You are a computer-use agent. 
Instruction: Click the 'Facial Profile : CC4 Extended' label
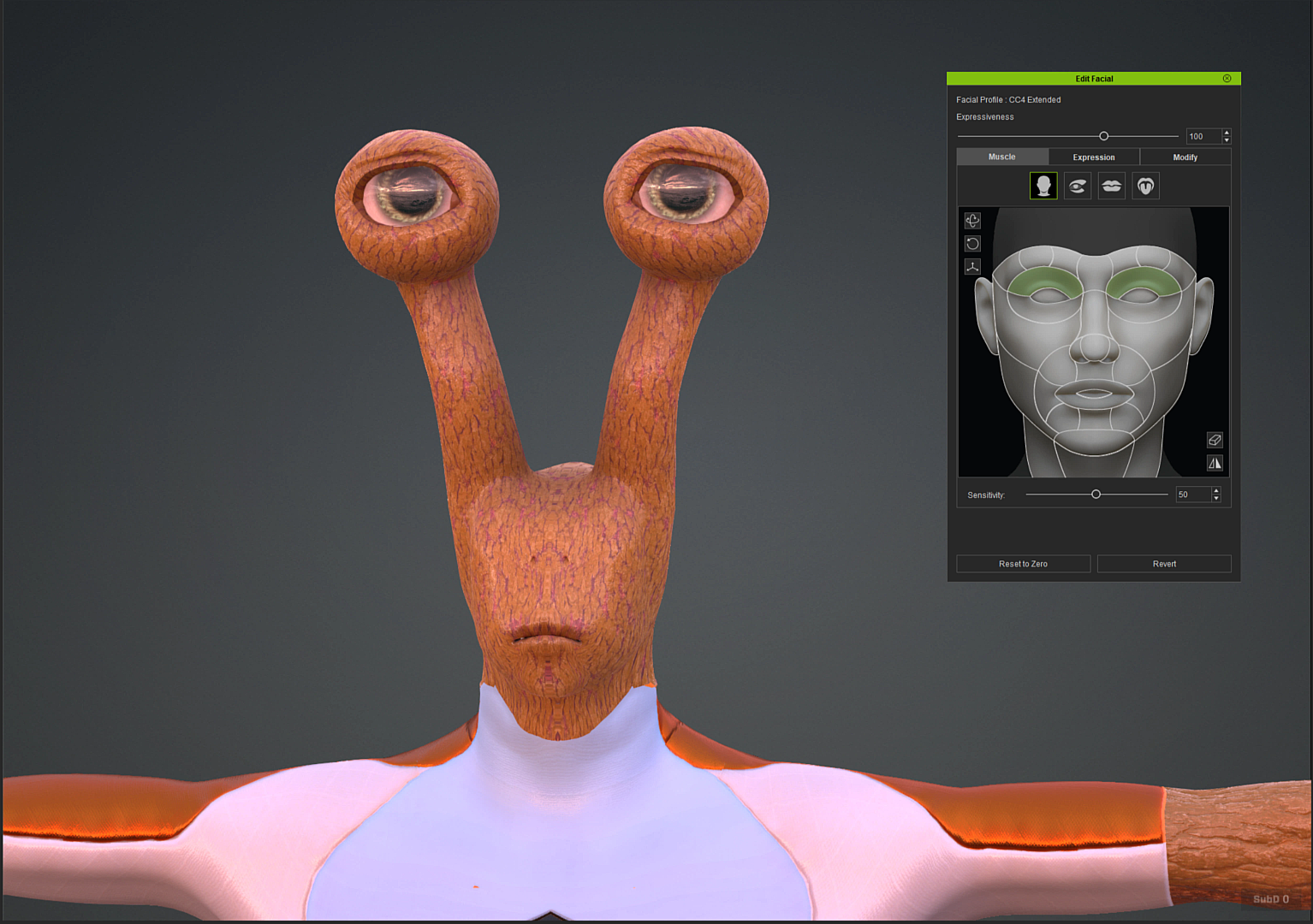pos(1008,100)
